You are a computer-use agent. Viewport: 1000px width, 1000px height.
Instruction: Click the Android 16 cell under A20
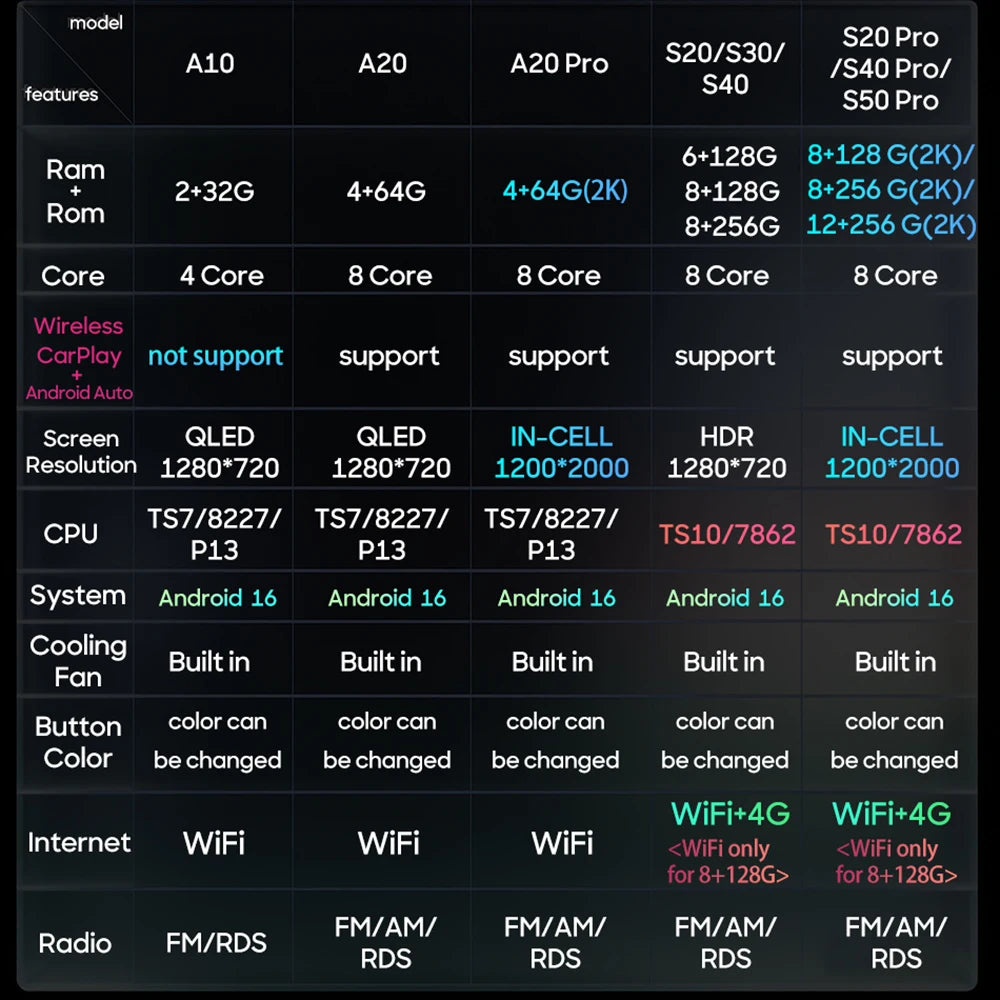(x=387, y=598)
